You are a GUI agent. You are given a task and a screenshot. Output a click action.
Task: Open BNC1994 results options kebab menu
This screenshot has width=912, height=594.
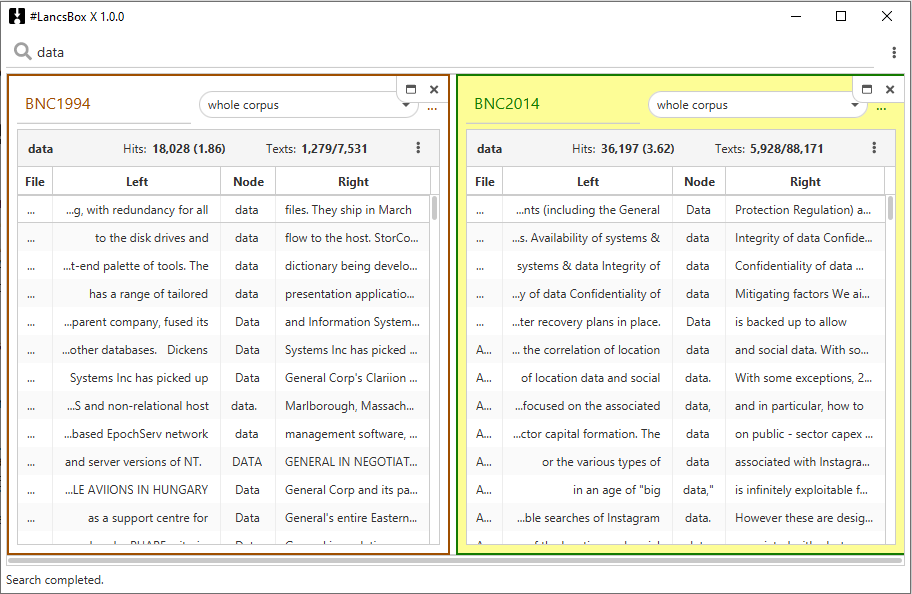pyautogui.click(x=418, y=148)
